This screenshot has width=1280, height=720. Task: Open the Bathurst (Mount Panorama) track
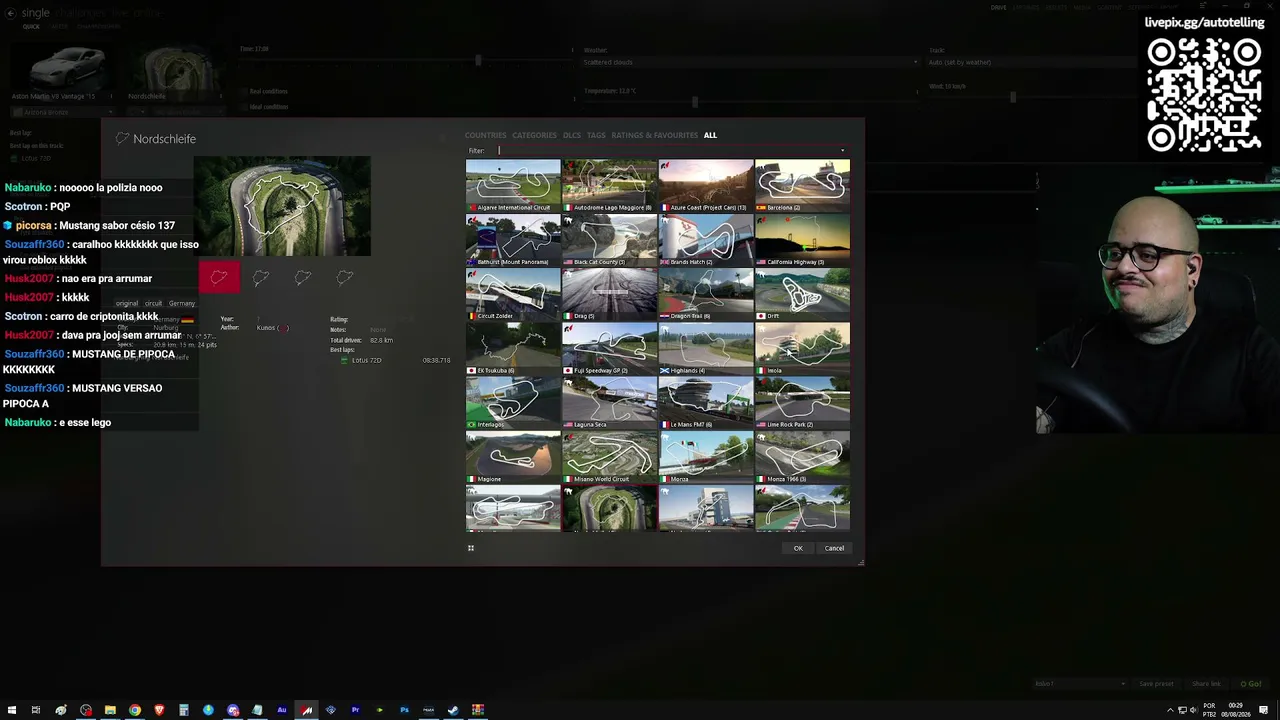[x=513, y=240]
